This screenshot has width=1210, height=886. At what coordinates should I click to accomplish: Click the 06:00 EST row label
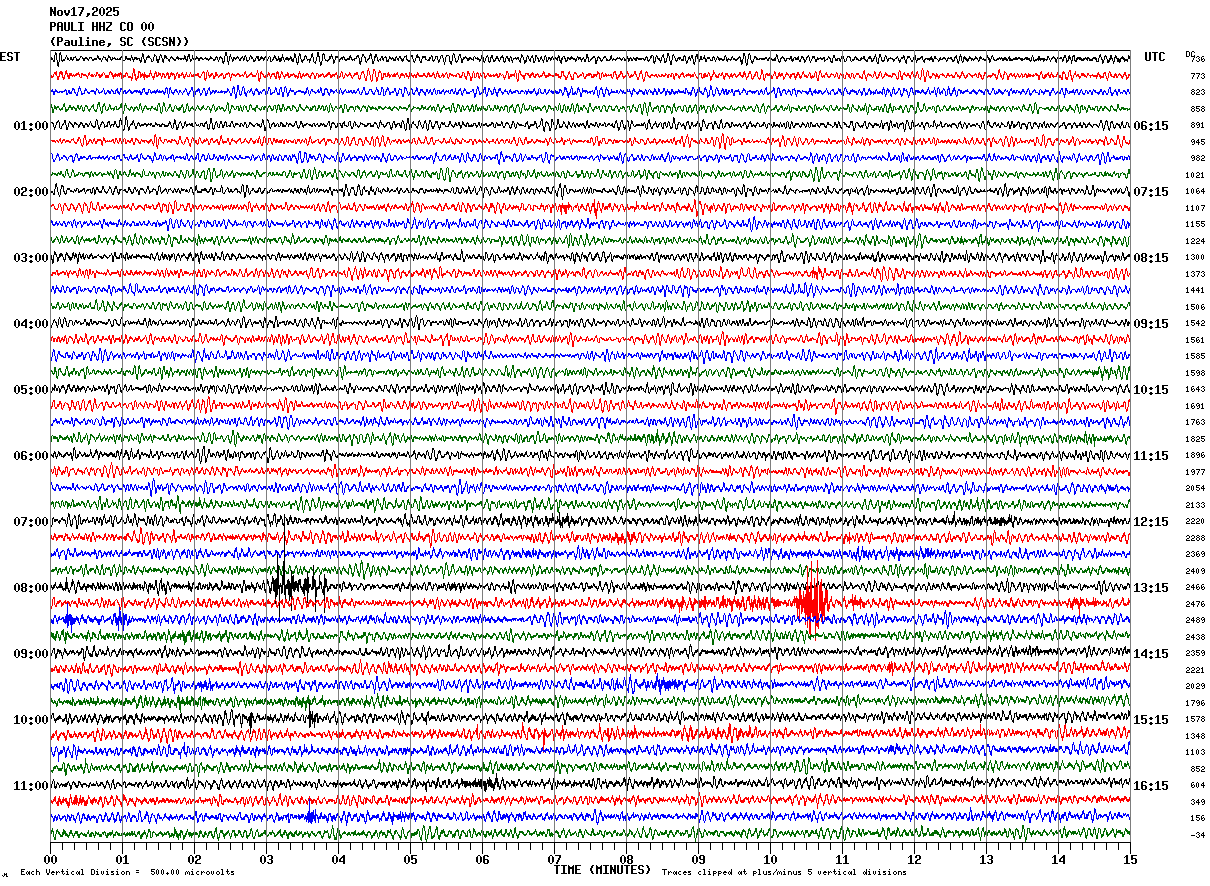click(x=30, y=456)
